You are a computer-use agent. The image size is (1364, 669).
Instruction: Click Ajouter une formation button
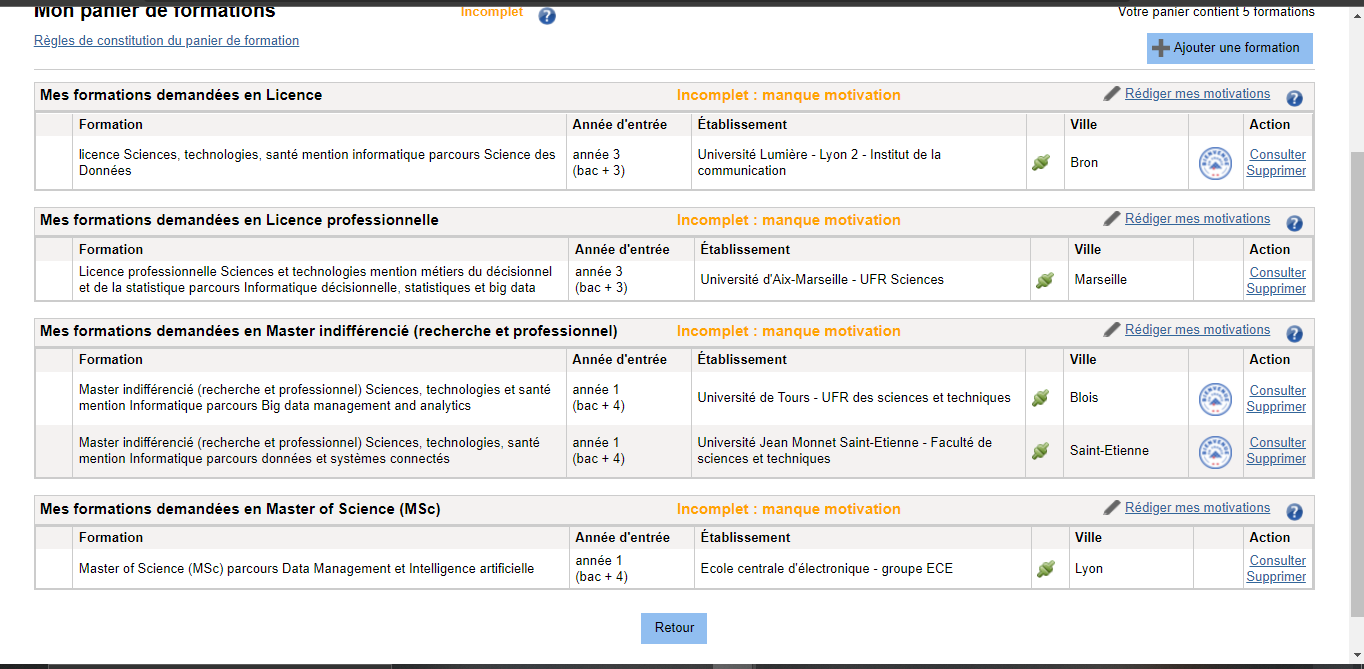[1229, 48]
